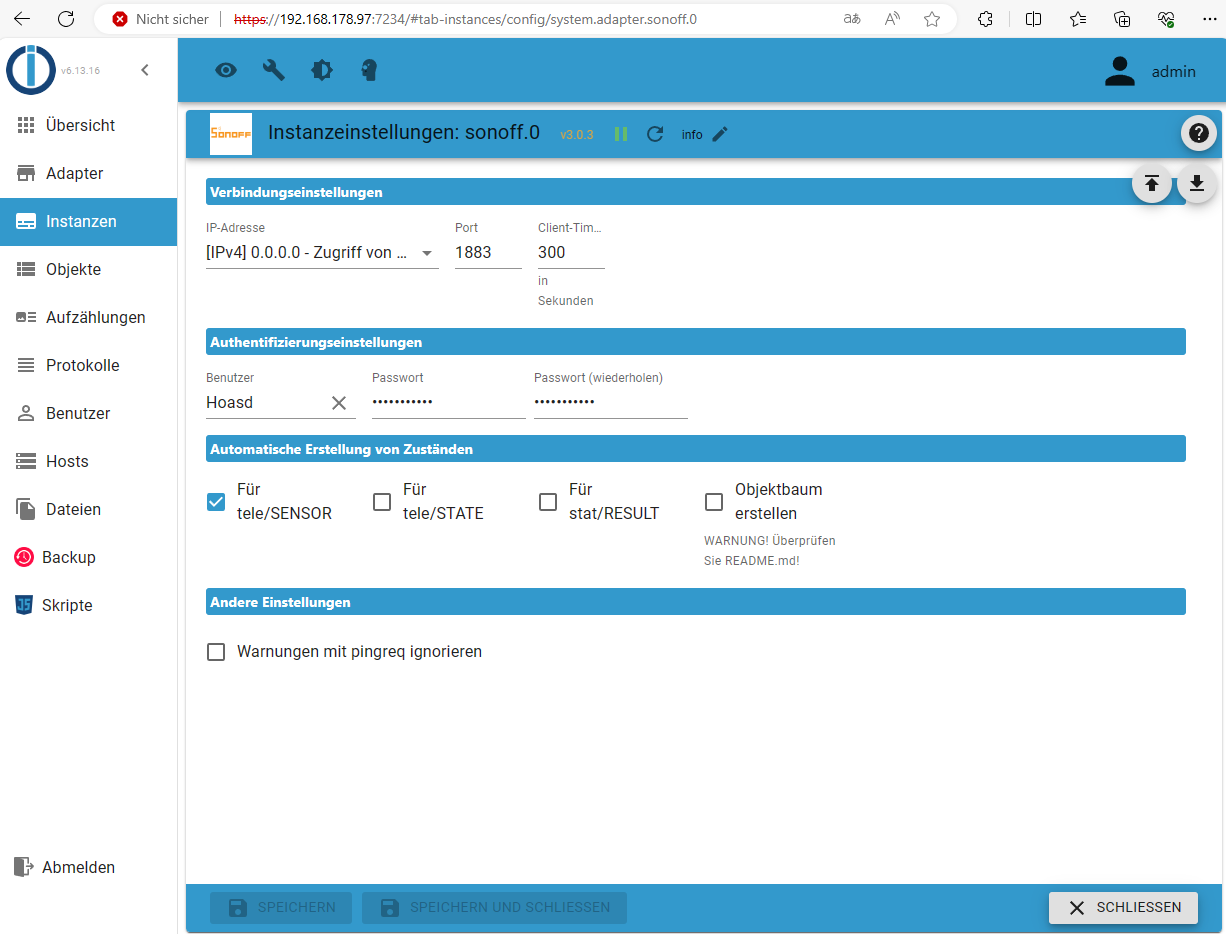The width and height of the screenshot is (1226, 934).
Task: Click the Passwort (wiederholen) field
Action: pyautogui.click(x=610, y=402)
